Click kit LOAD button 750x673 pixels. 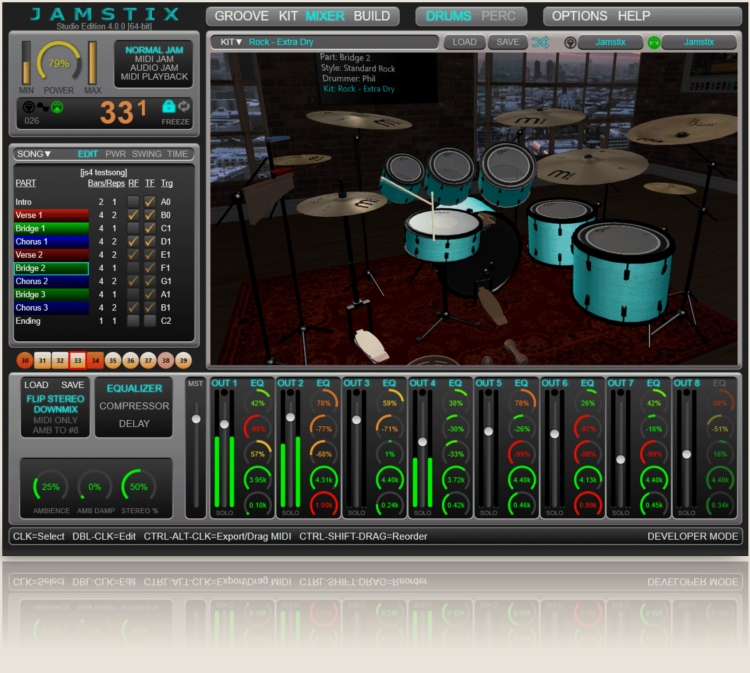pyautogui.click(x=464, y=42)
